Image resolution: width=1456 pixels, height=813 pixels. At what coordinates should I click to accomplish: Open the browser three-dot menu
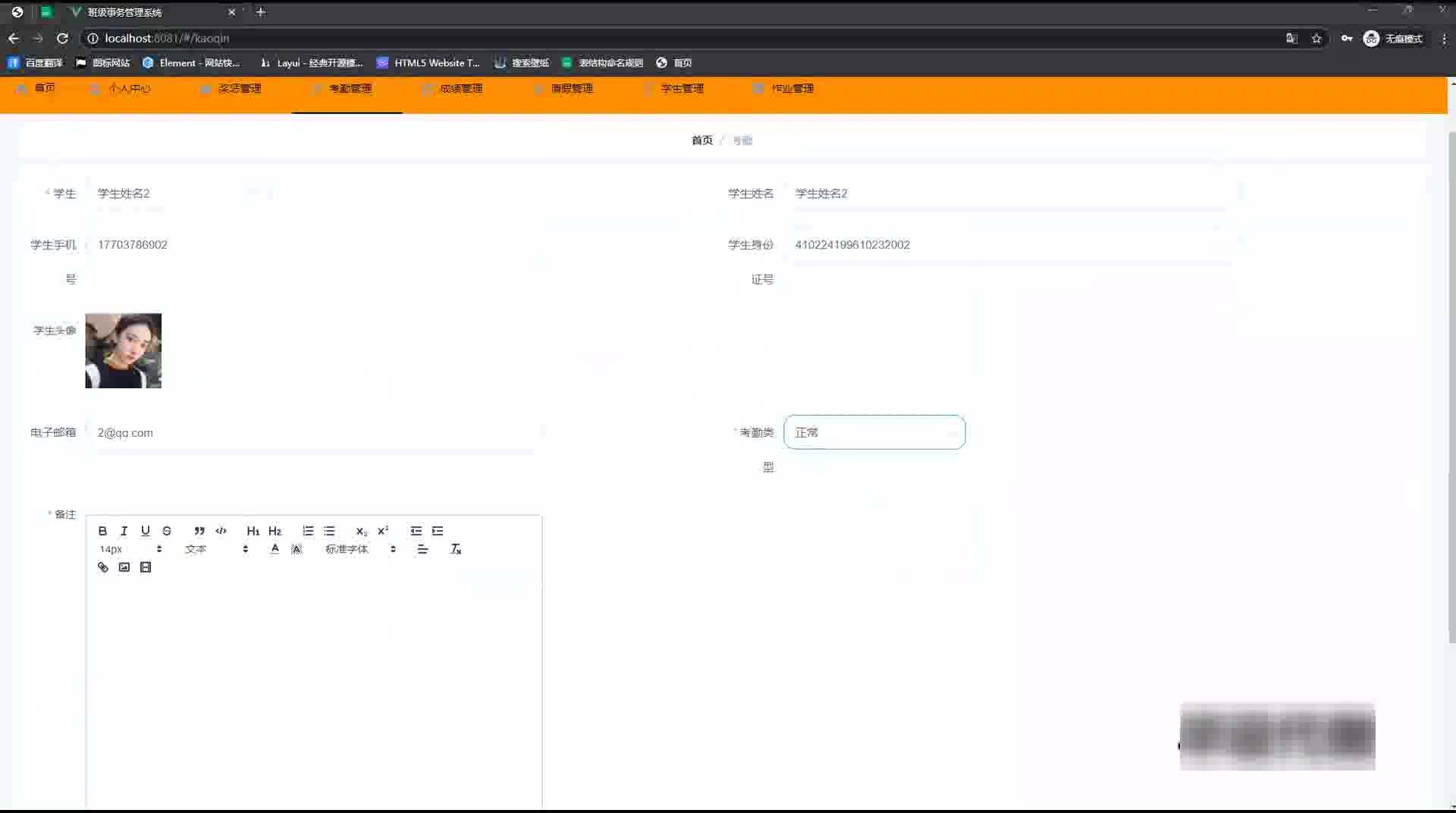coord(1444,38)
